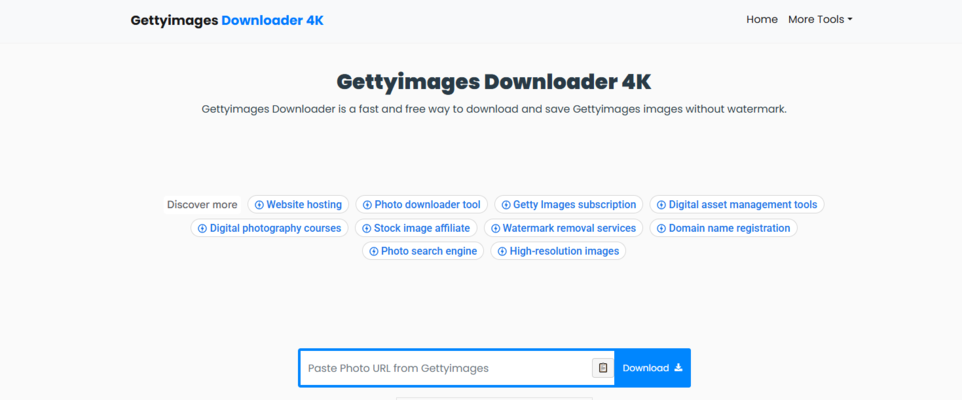Click the Download button

652,368
